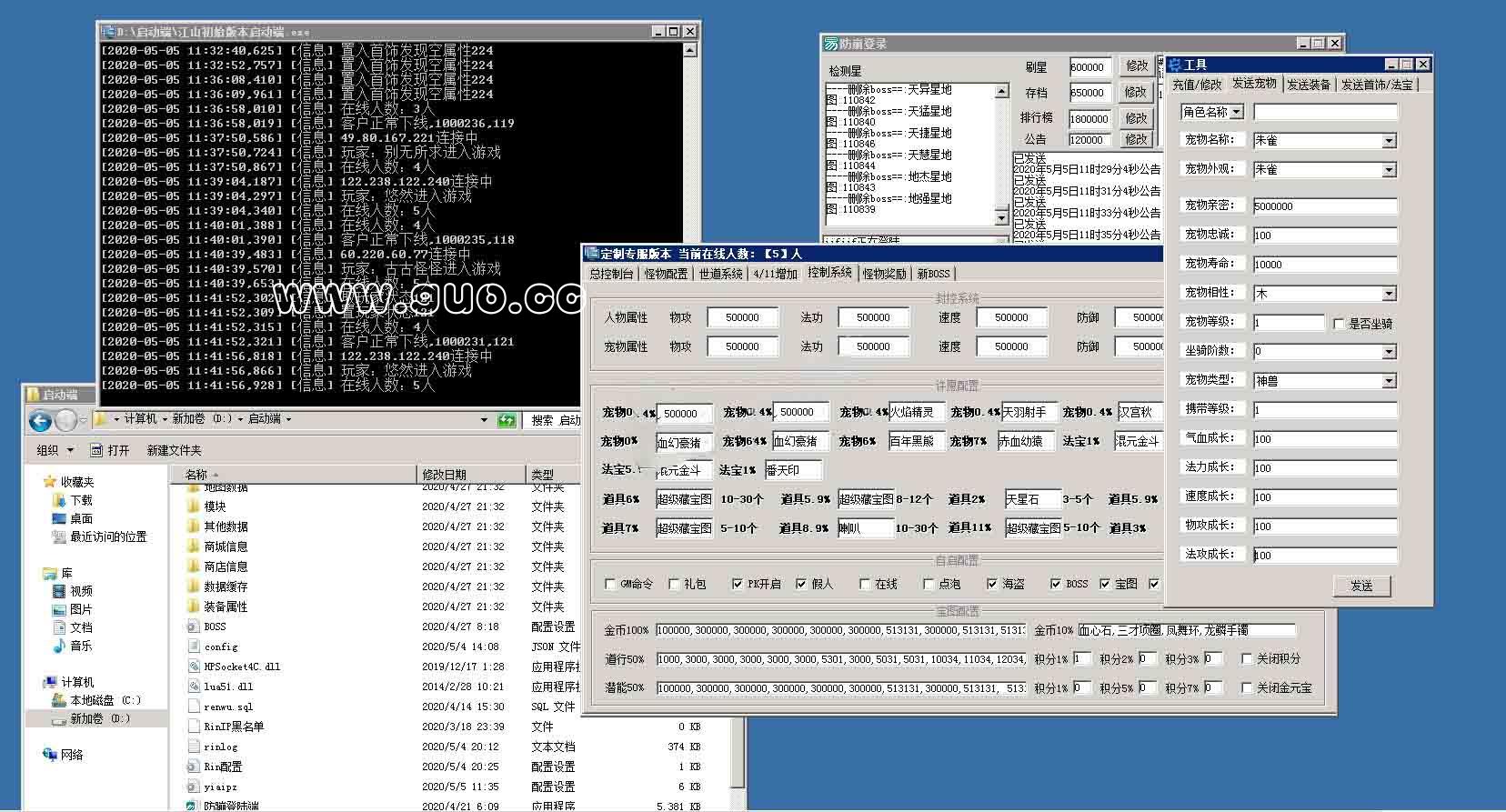The image size is (1506, 812).
Task: Expand the 宠物类型 dropdown list
Action: pyautogui.click(x=1389, y=381)
